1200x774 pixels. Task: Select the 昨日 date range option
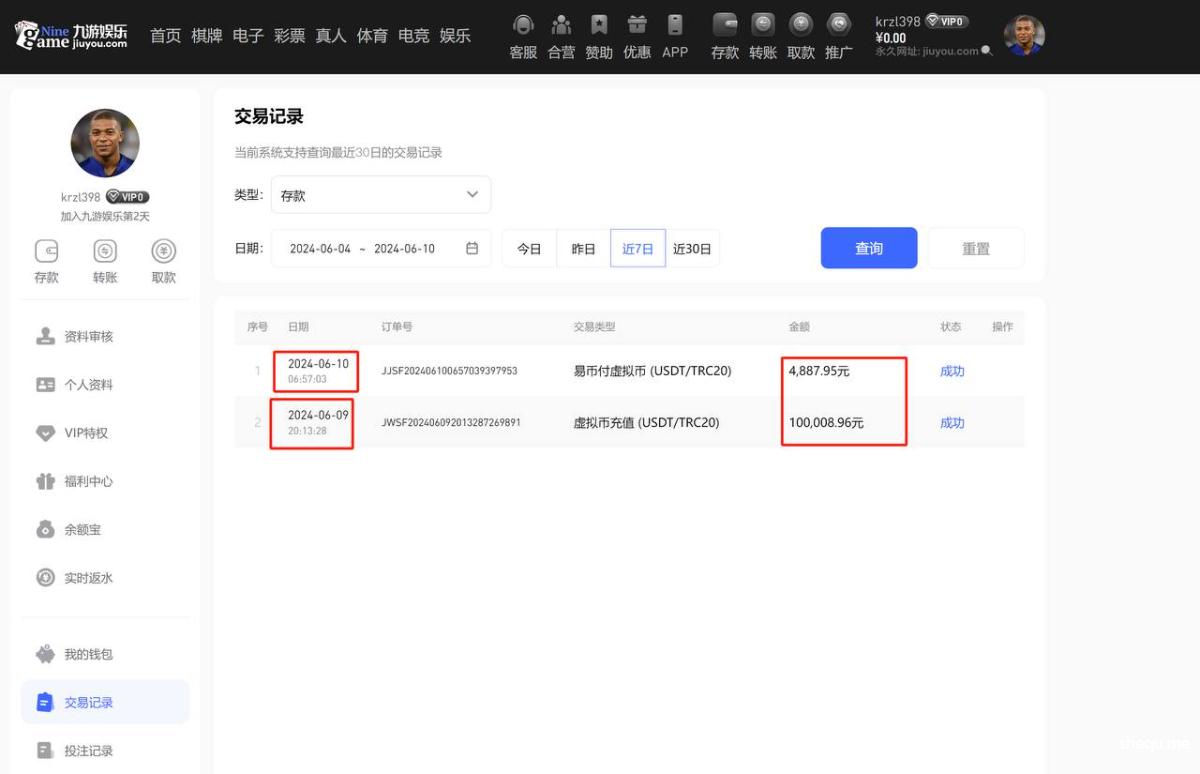[583, 249]
